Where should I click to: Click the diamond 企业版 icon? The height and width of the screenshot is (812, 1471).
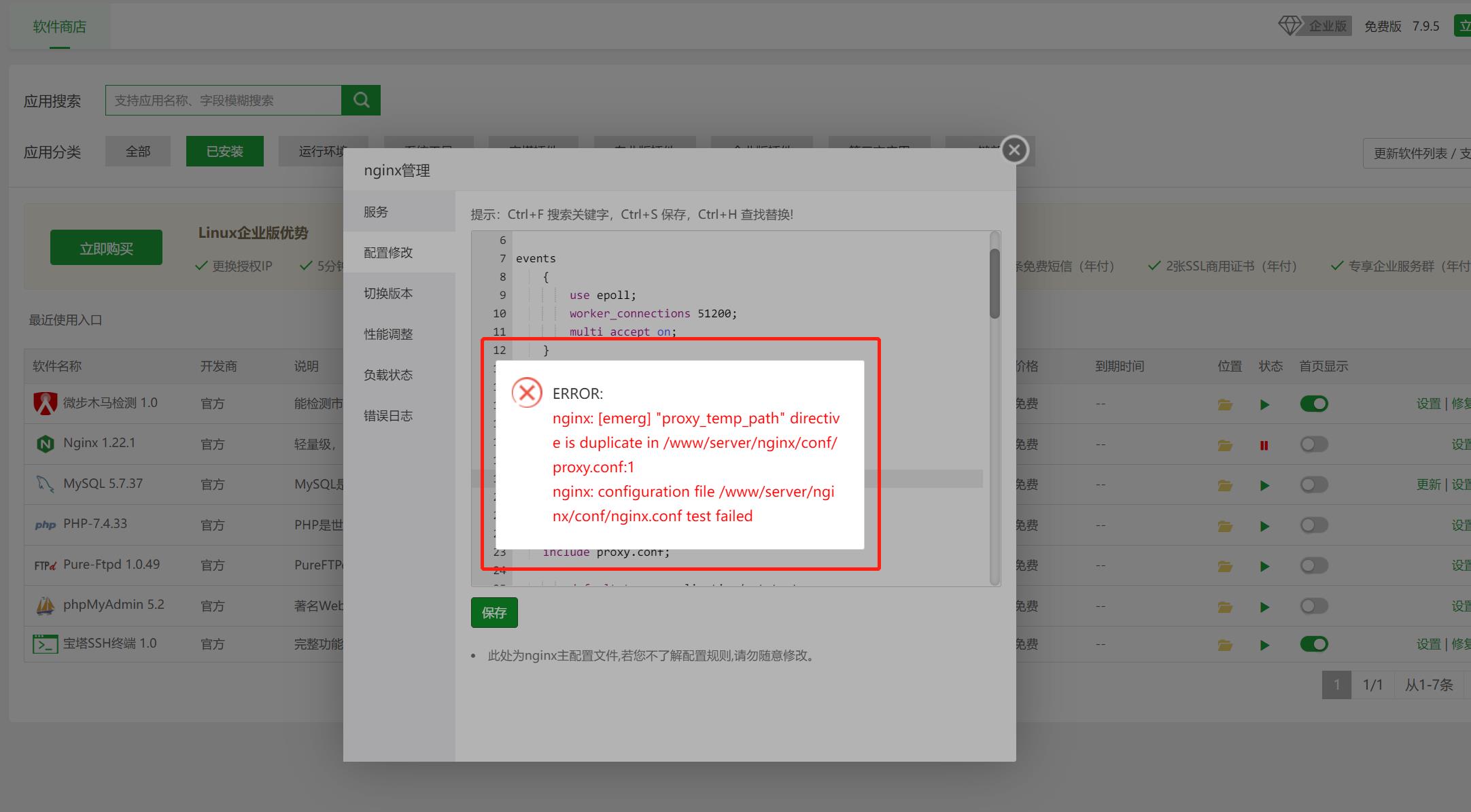click(x=1290, y=26)
